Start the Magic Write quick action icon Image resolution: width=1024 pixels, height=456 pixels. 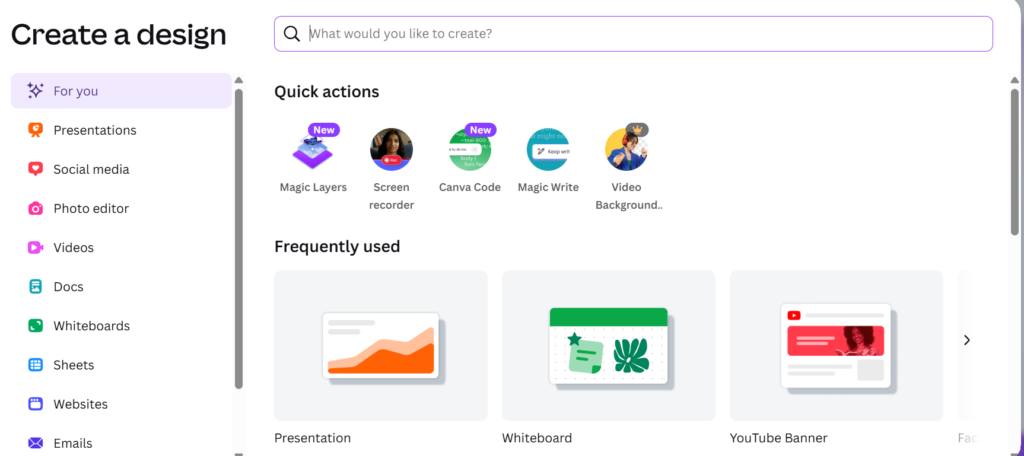[x=548, y=150]
